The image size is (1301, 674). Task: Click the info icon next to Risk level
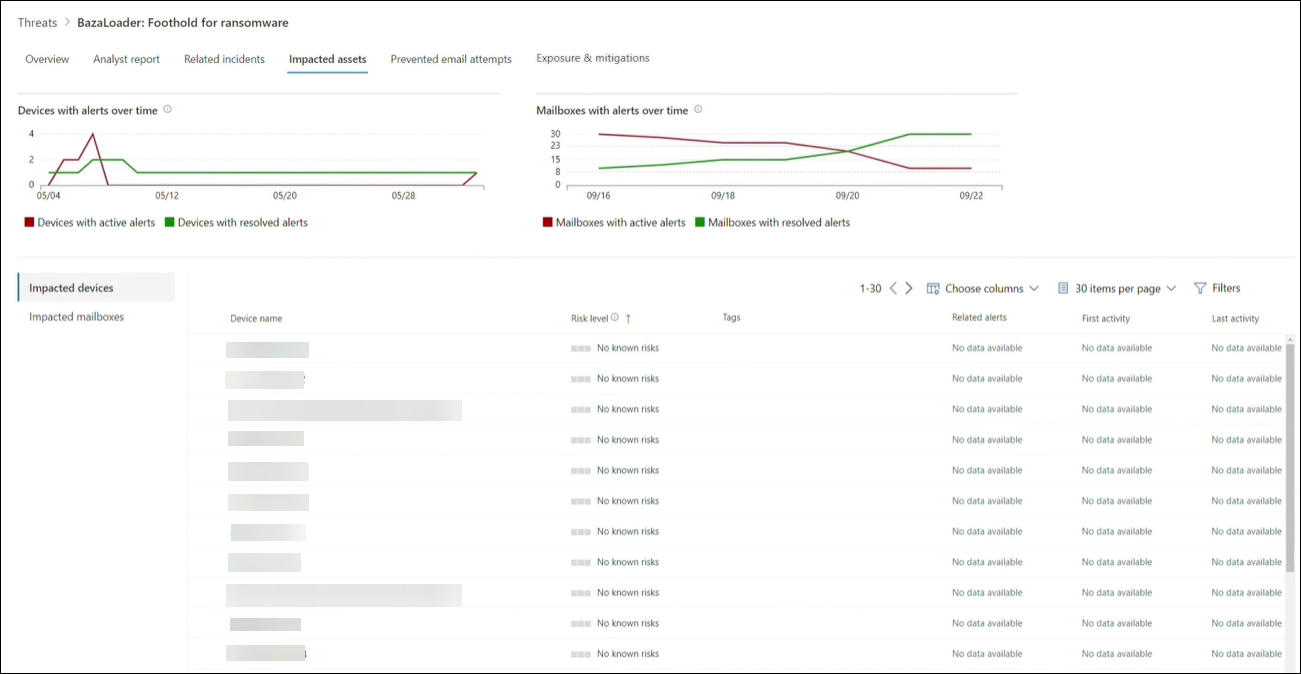(x=615, y=318)
